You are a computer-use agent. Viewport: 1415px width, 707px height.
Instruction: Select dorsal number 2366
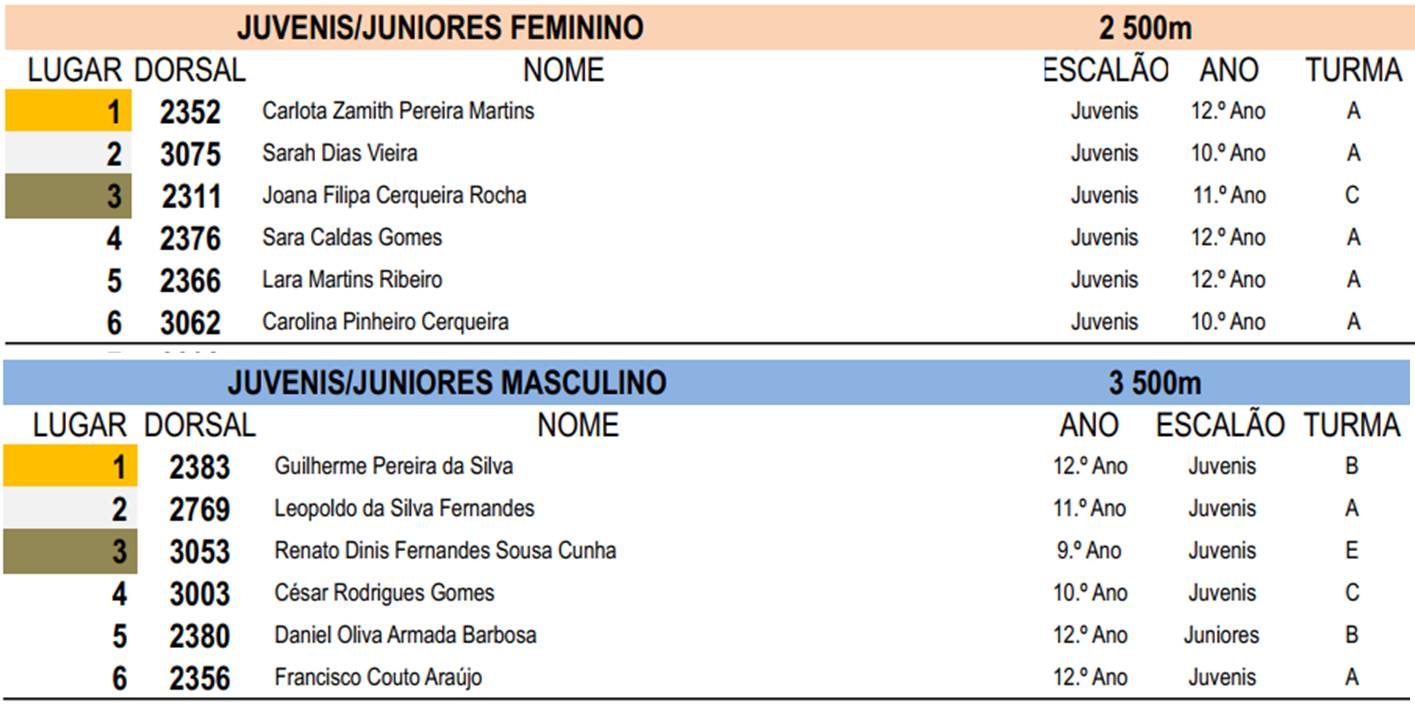coord(190,281)
